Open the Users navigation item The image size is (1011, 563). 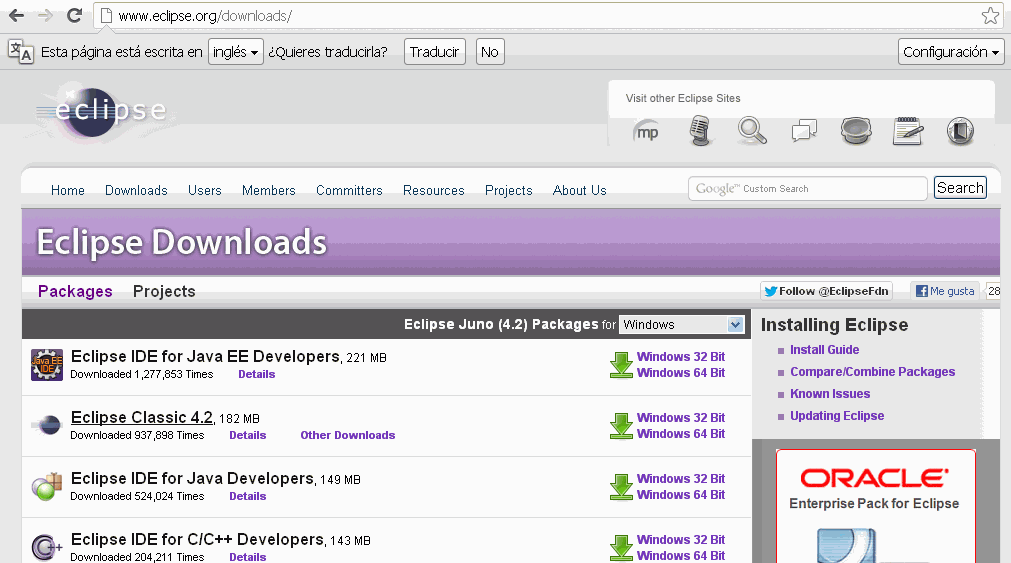pyautogui.click(x=204, y=190)
